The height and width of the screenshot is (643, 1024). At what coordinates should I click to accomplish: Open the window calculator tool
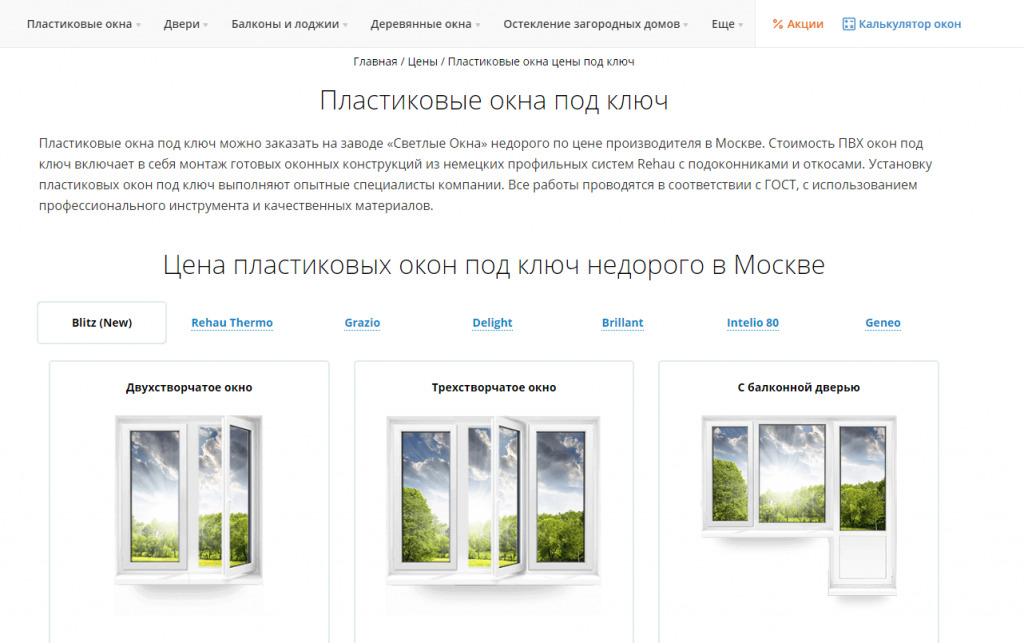[901, 22]
